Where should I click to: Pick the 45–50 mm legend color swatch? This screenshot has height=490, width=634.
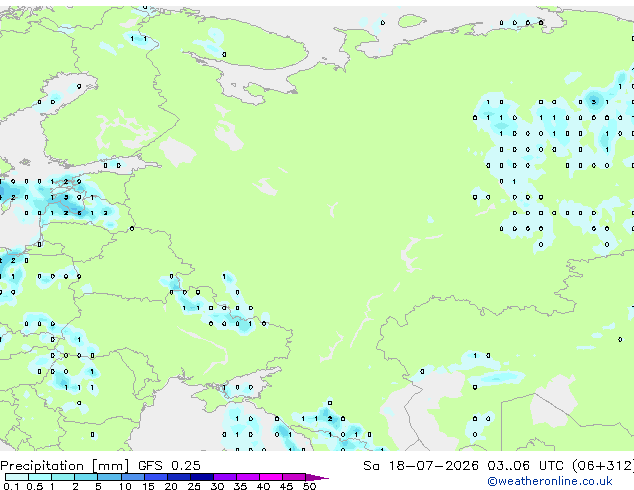point(294,477)
